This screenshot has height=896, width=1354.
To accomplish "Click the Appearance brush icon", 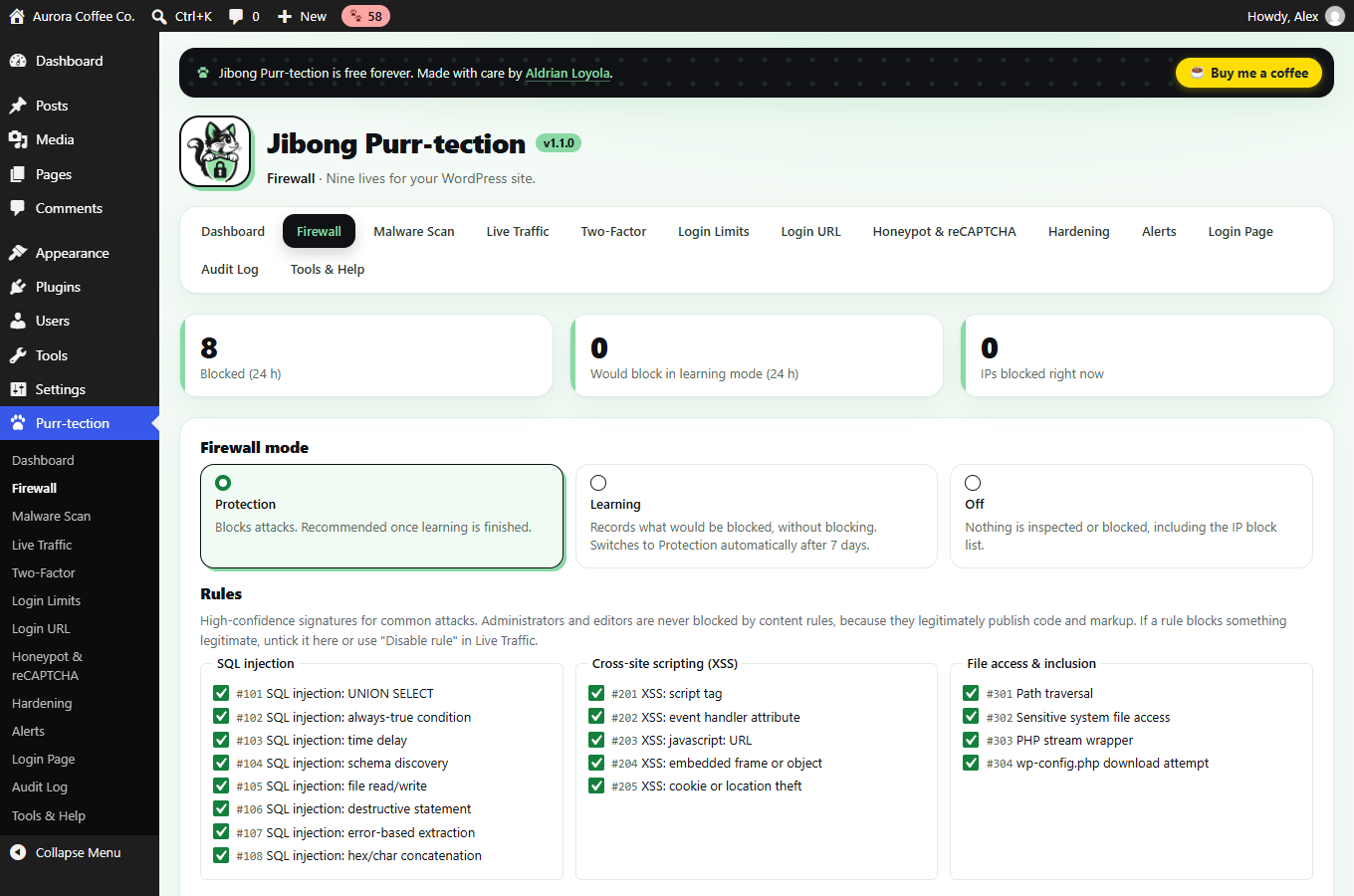I will 18,253.
